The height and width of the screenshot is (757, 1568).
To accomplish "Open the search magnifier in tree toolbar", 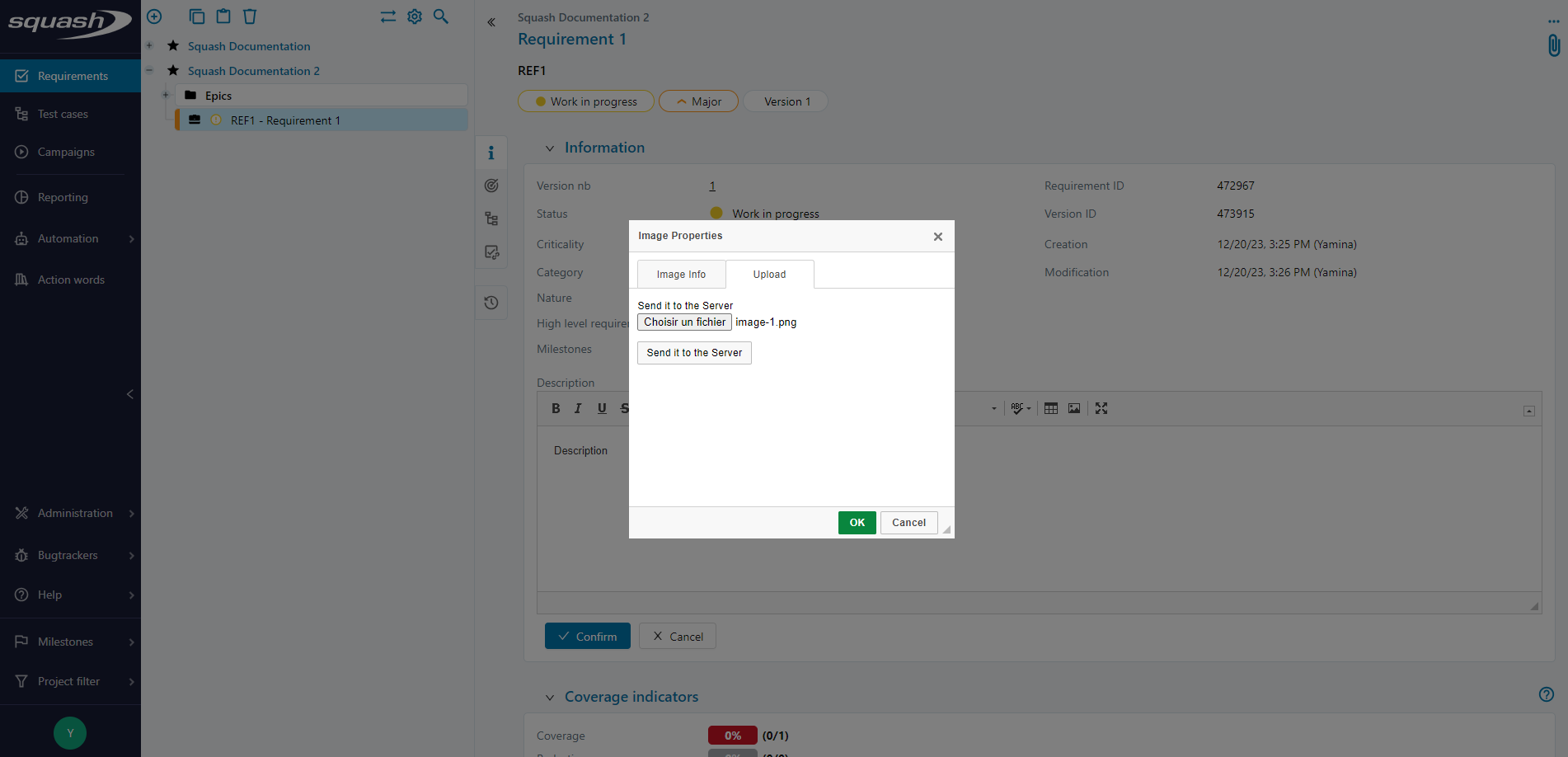I will click(441, 16).
